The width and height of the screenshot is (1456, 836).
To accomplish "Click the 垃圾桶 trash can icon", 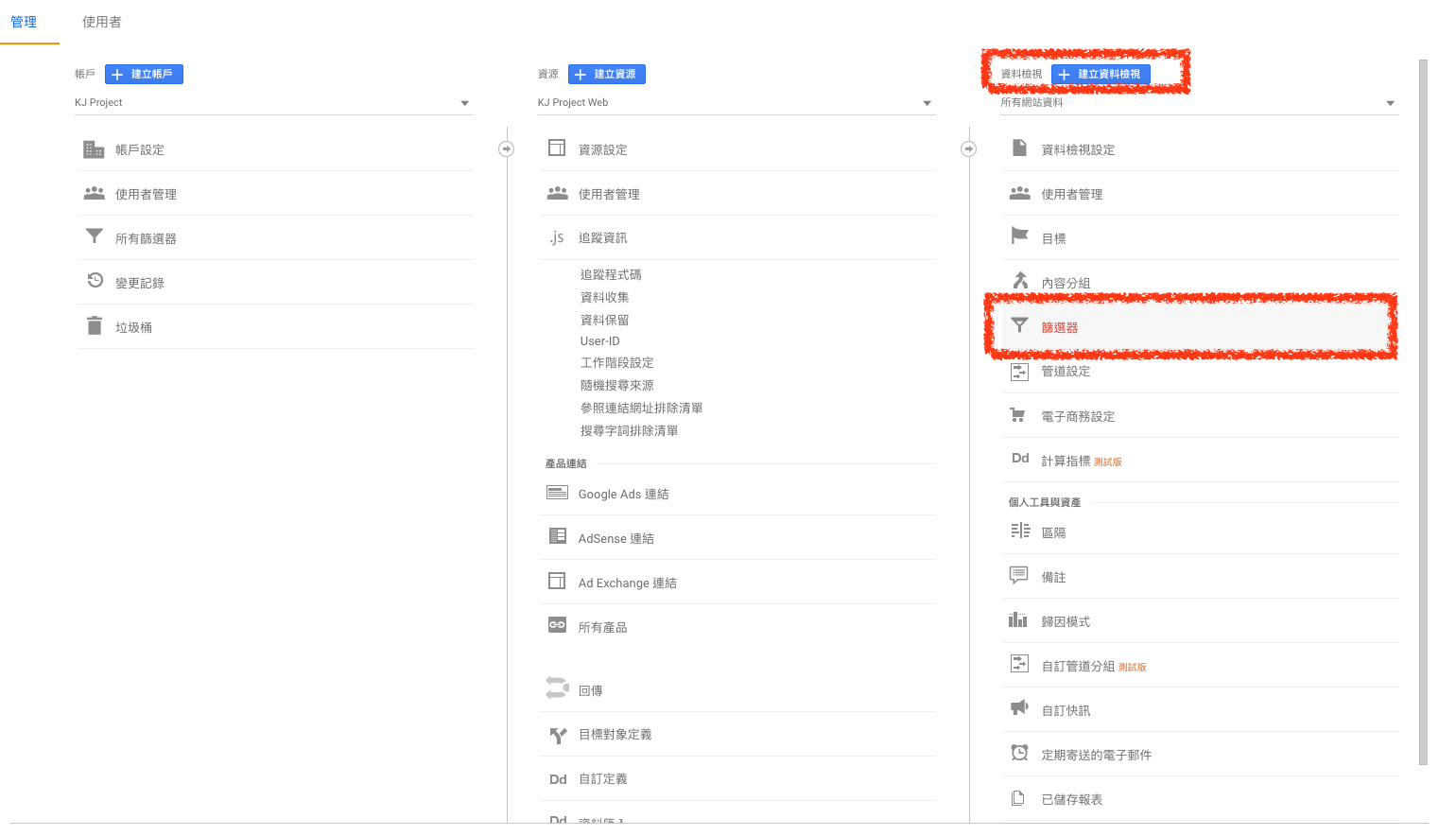I will tap(95, 326).
